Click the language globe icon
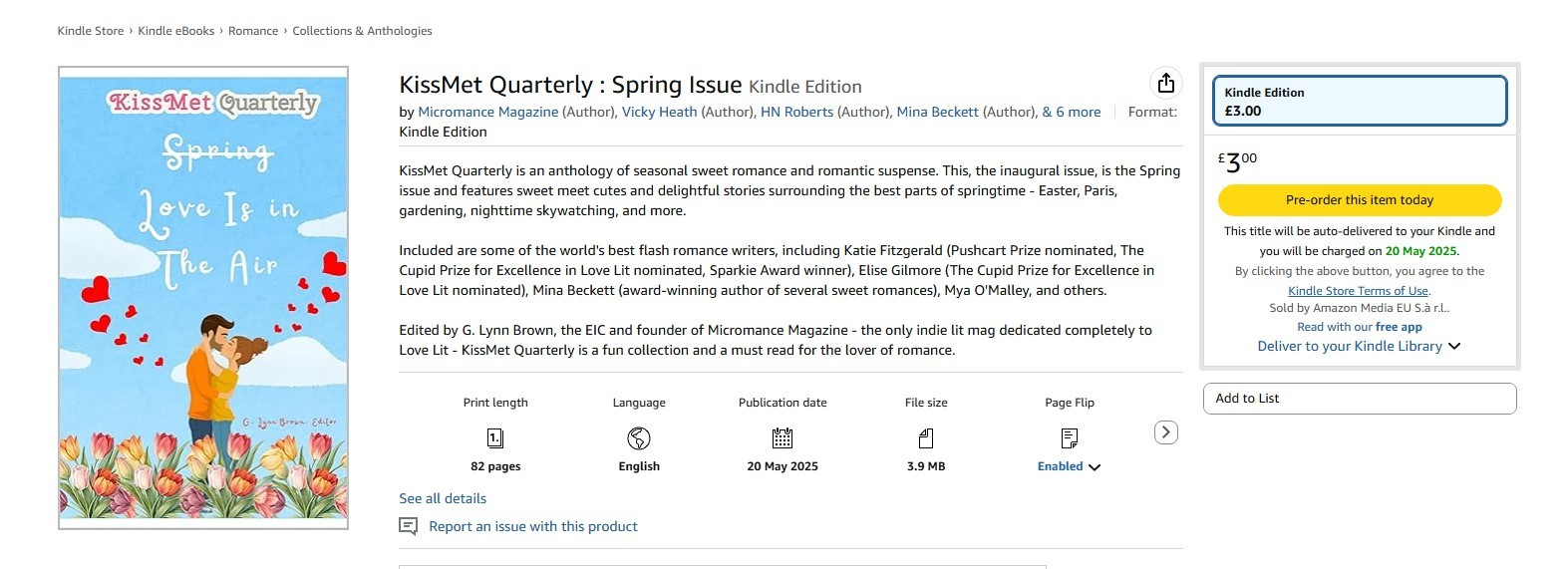This screenshot has height=569, width=1568. [639, 438]
